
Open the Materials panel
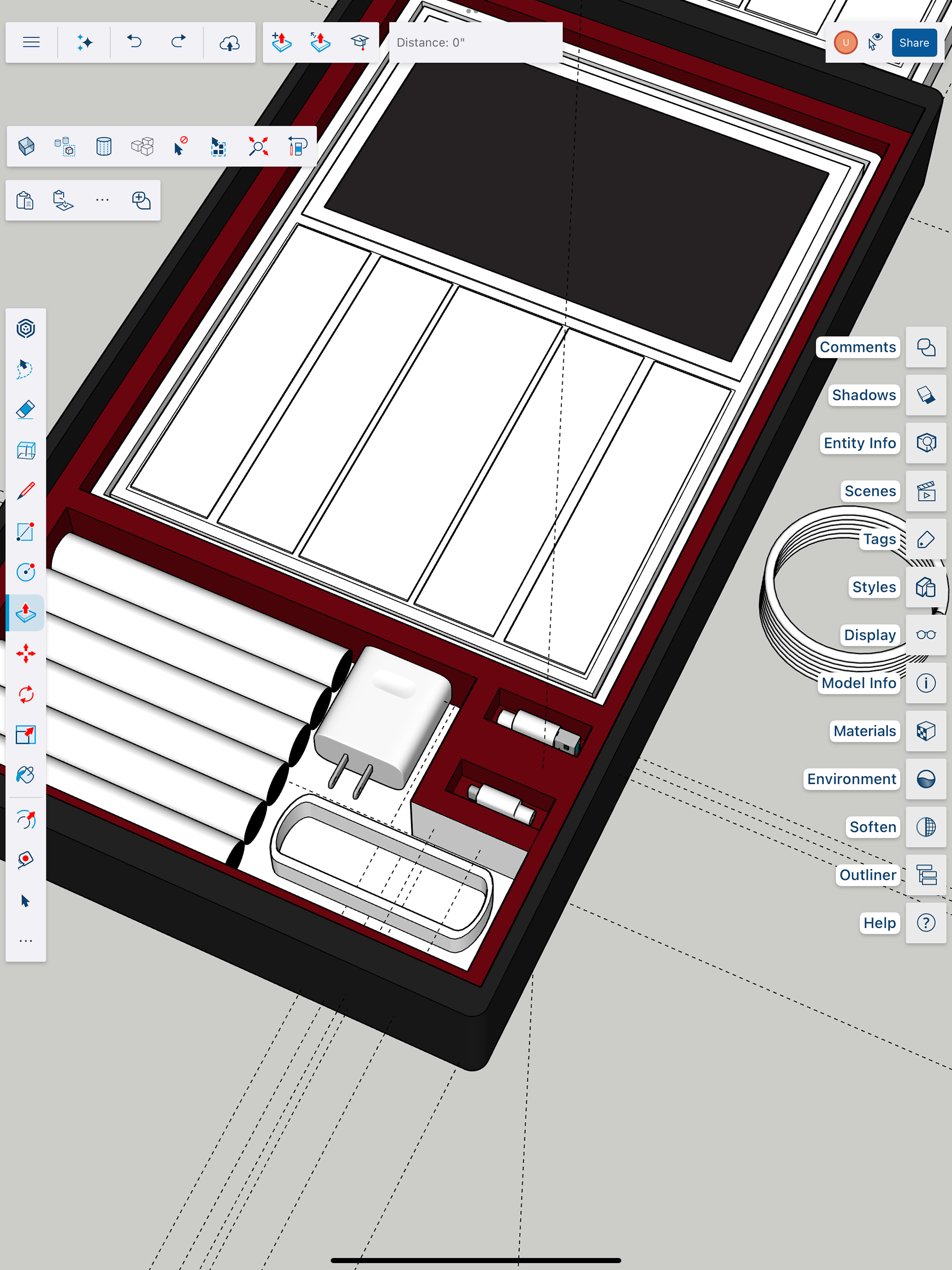926,731
